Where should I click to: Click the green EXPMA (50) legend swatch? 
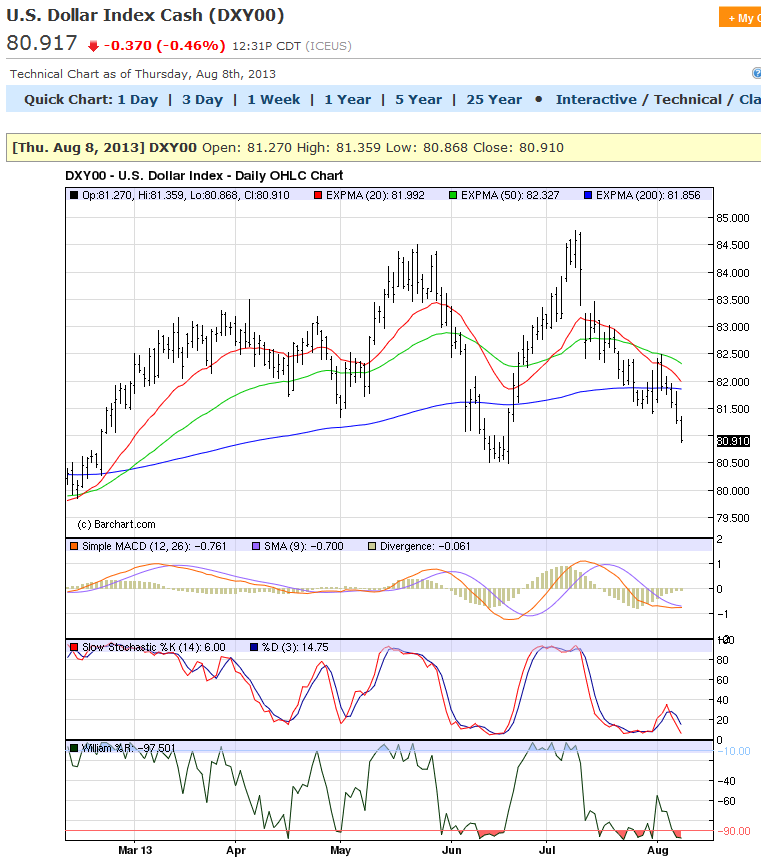click(453, 195)
